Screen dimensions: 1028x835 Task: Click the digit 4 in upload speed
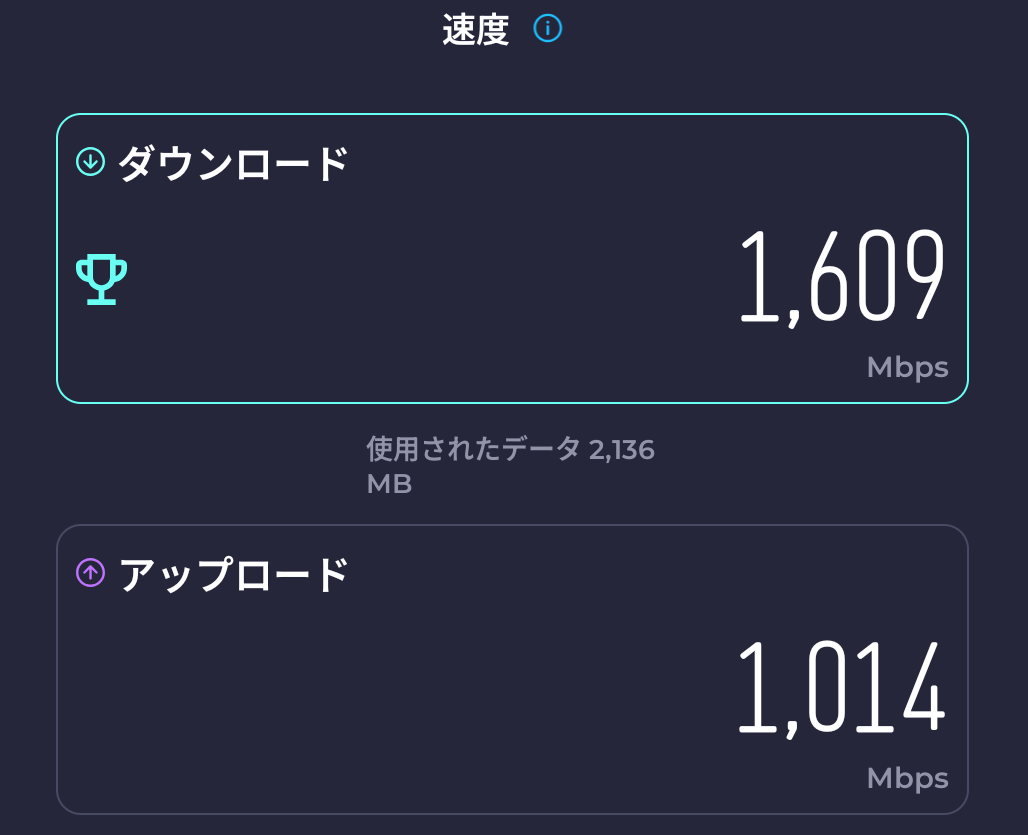pos(921,687)
